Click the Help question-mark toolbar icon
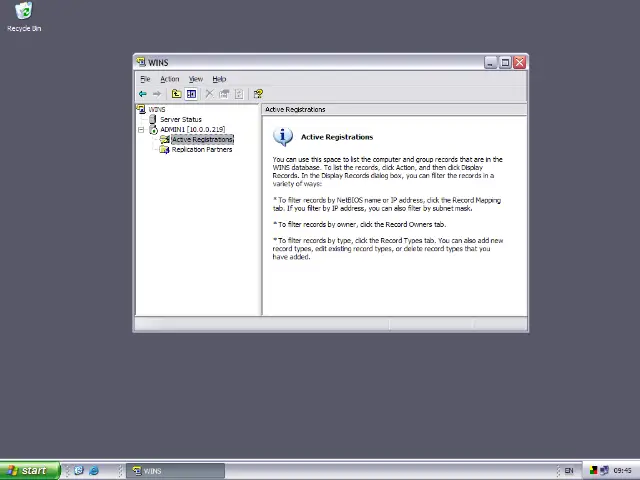Image resolution: width=640 pixels, height=480 pixels. pyautogui.click(x=258, y=94)
